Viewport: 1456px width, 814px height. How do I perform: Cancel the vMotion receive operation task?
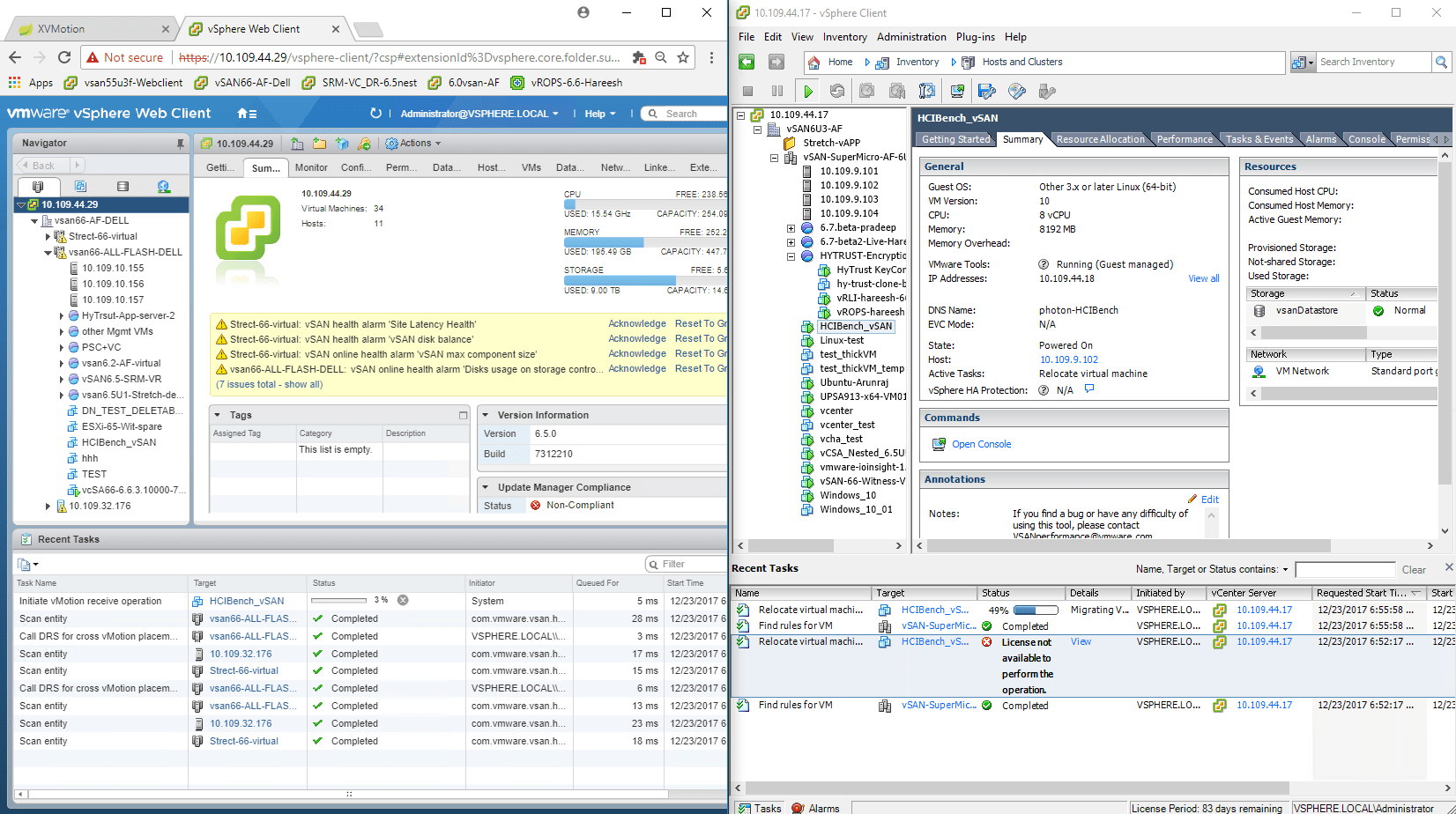[403, 600]
